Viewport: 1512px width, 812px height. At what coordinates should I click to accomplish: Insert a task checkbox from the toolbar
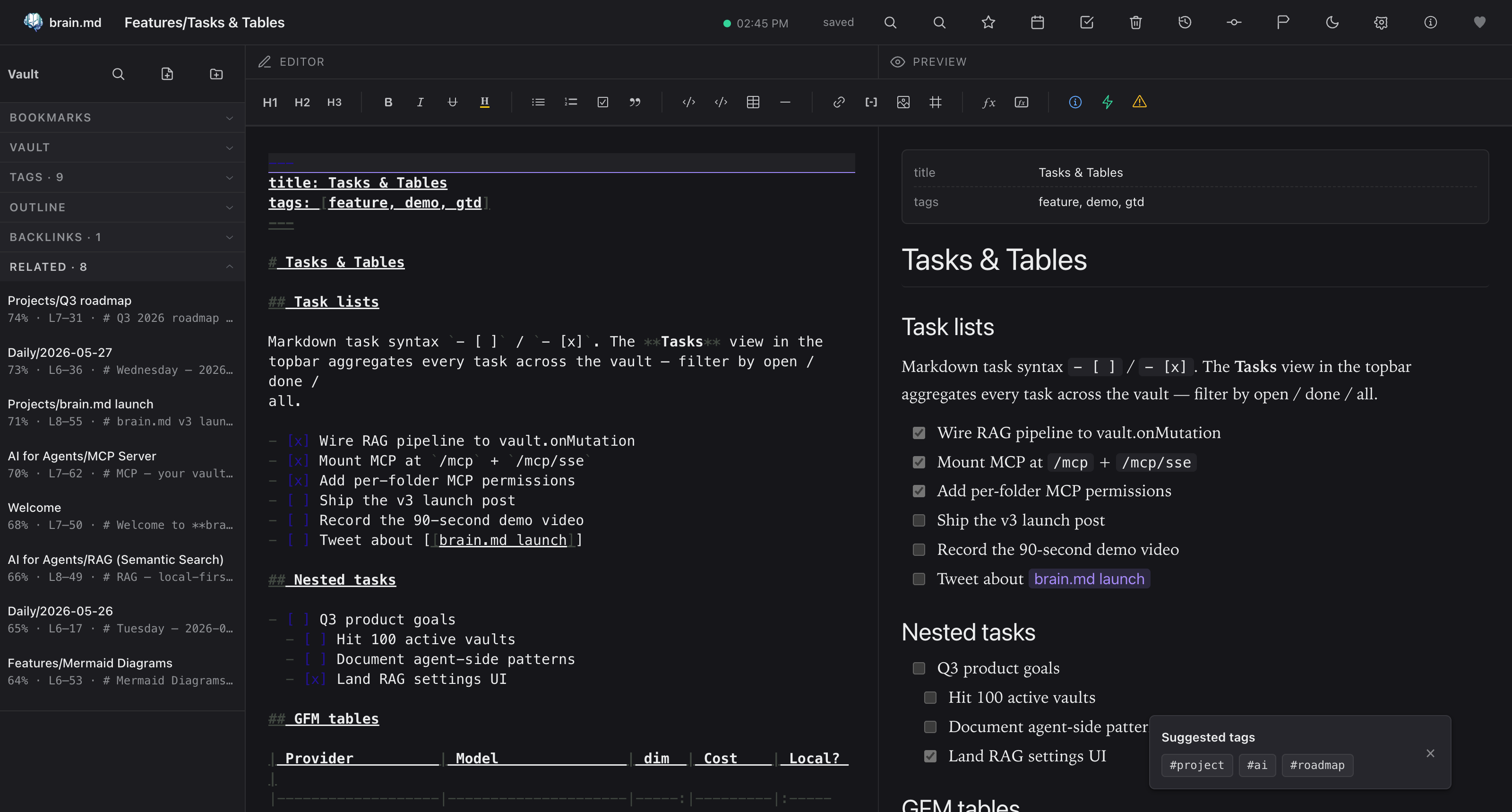coord(603,102)
